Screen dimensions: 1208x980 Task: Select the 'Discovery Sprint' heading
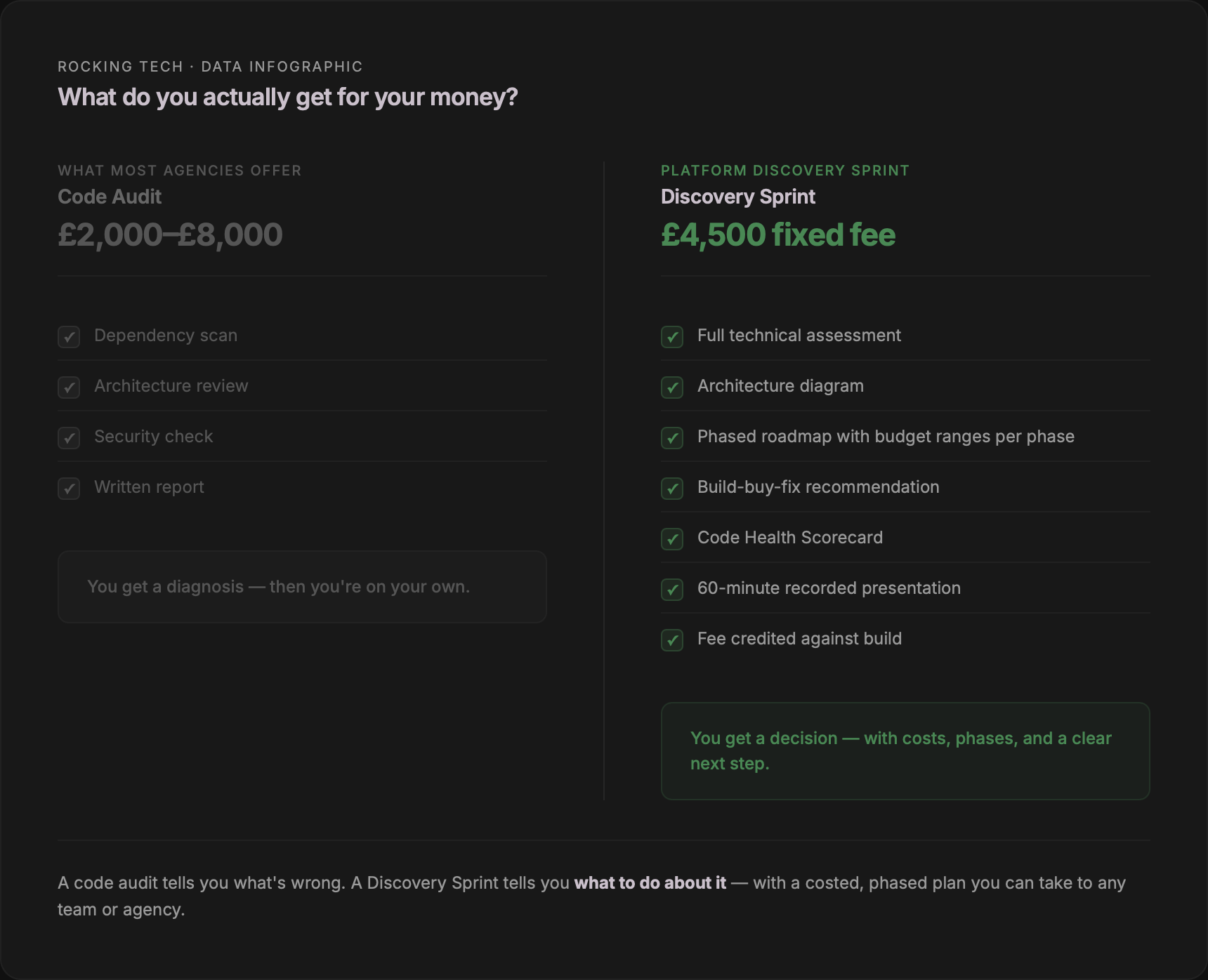[737, 197]
